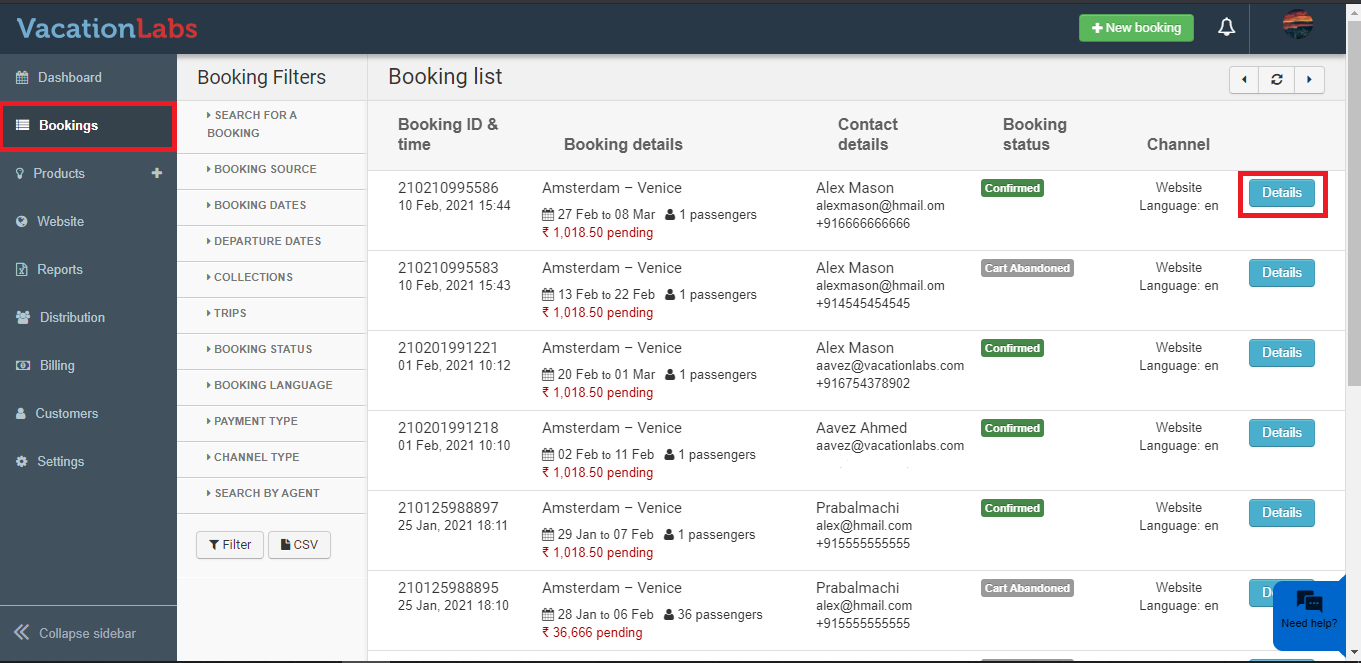Click the refresh booking list icon
This screenshot has width=1361, height=663.
click(x=1277, y=80)
